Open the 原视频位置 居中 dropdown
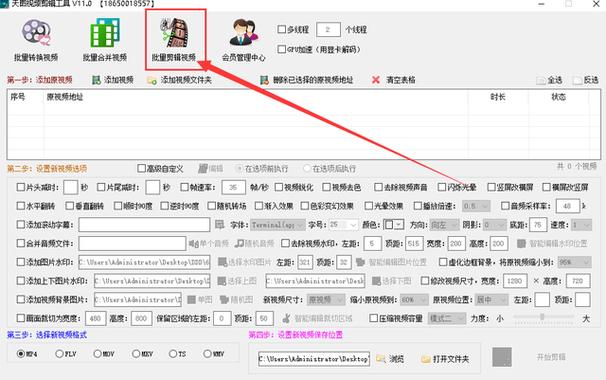 491,300
